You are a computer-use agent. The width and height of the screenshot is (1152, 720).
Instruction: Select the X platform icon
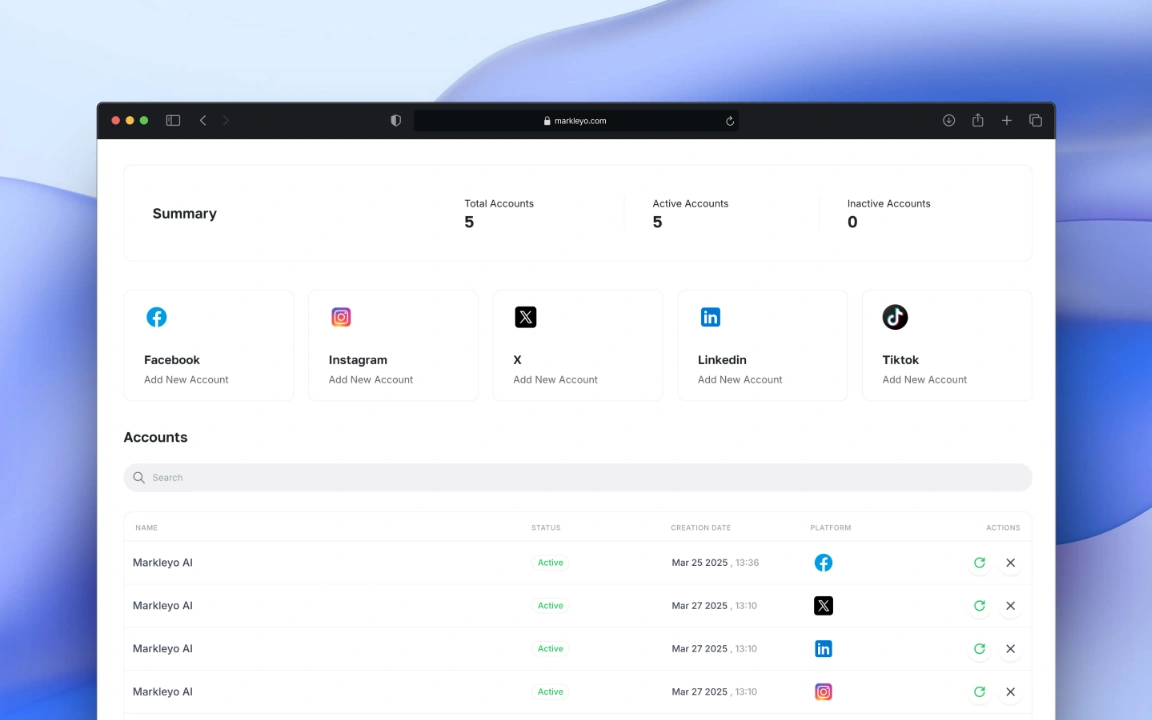(x=525, y=317)
